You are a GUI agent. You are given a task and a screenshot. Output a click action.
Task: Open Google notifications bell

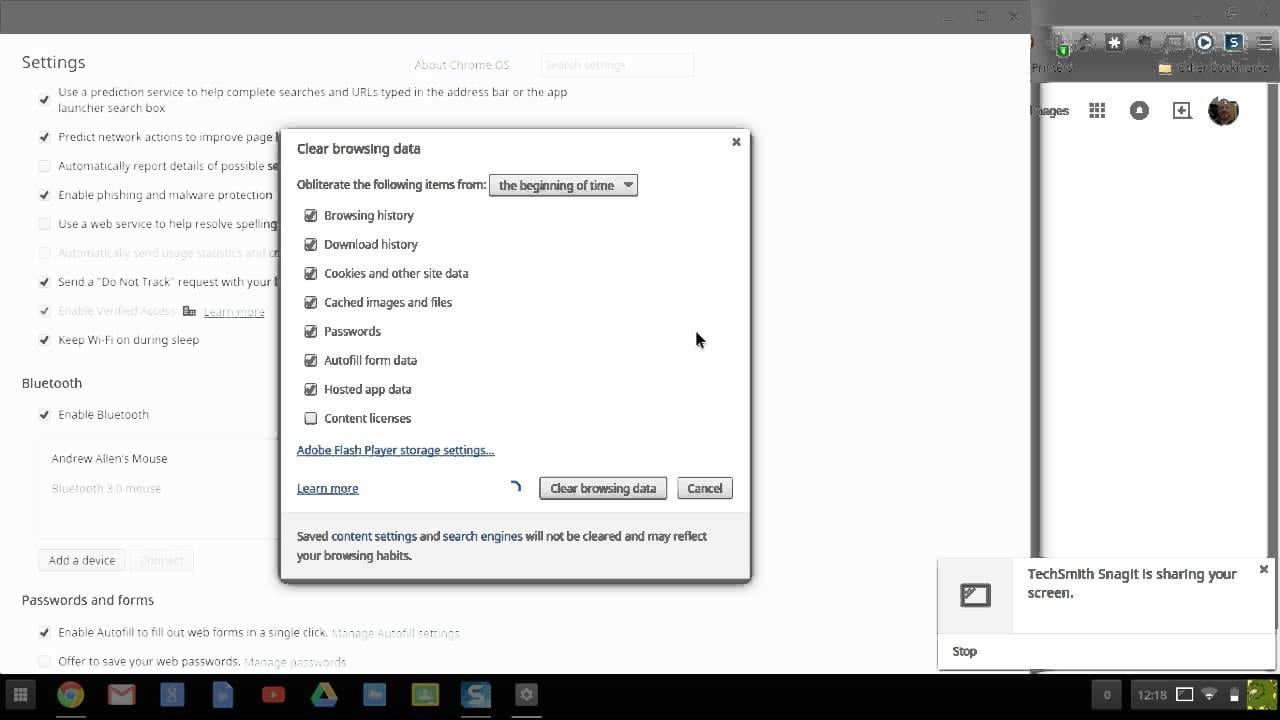[x=1139, y=111]
